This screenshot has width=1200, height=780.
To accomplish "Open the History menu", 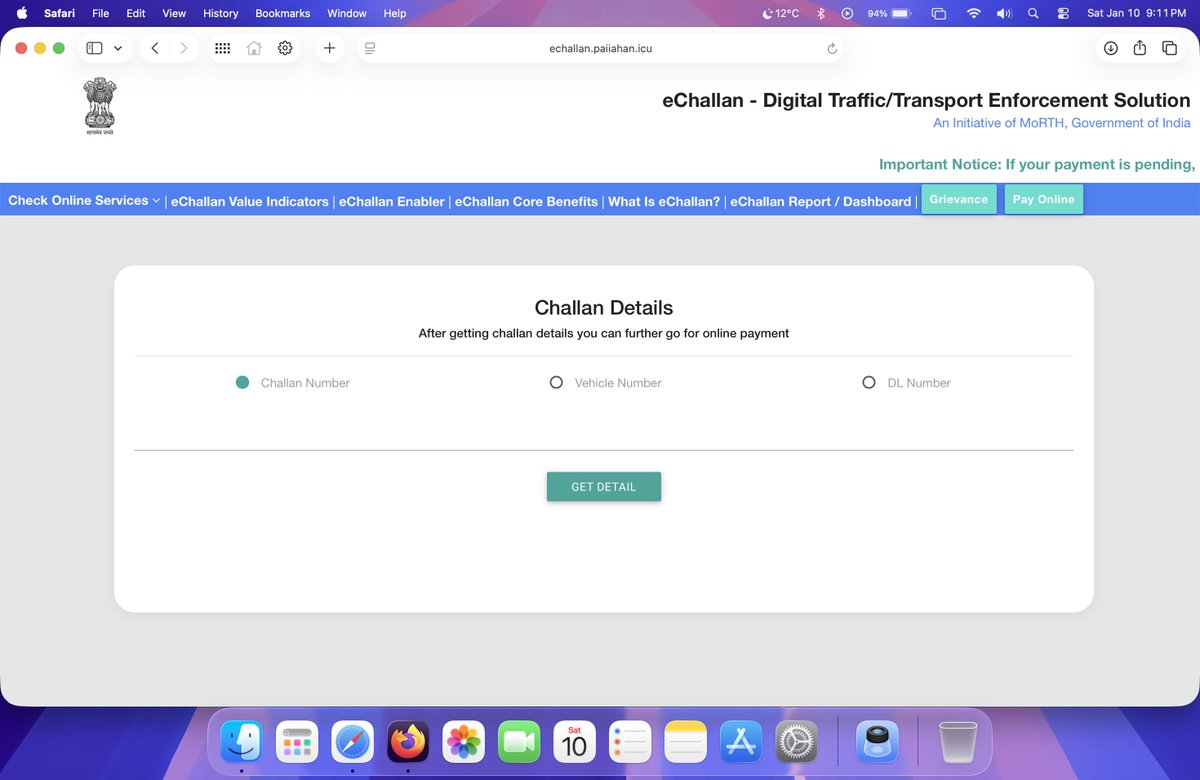I will pyautogui.click(x=221, y=13).
